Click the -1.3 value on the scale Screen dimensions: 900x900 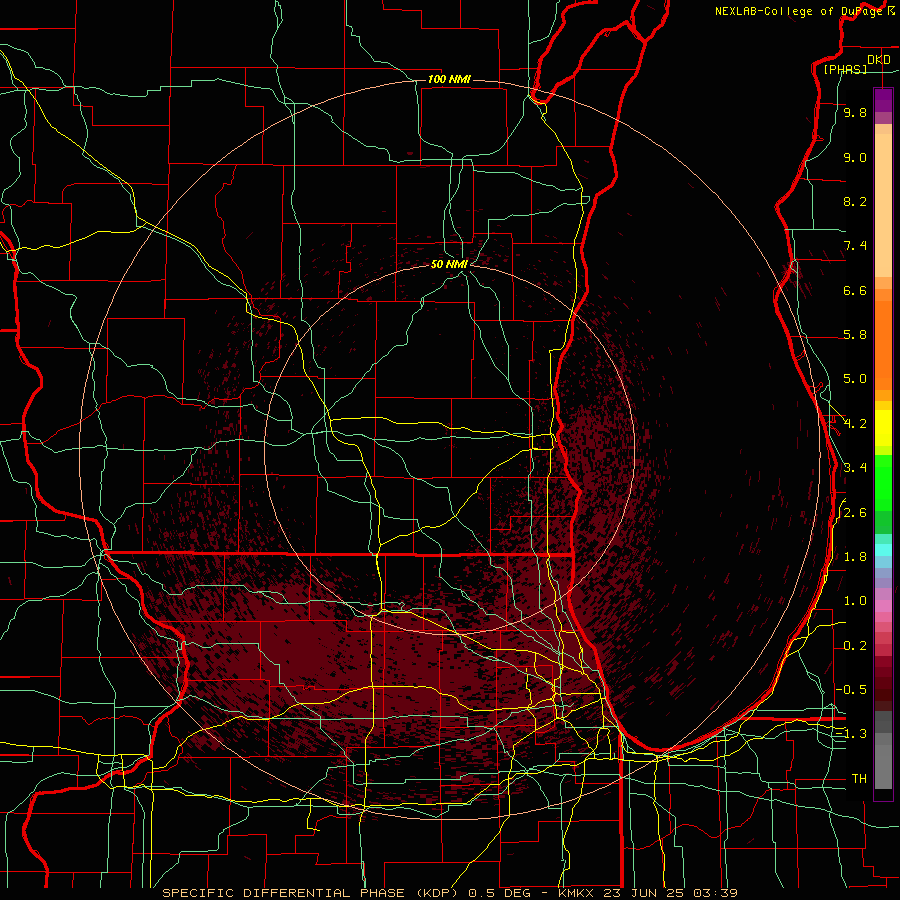pos(852,734)
